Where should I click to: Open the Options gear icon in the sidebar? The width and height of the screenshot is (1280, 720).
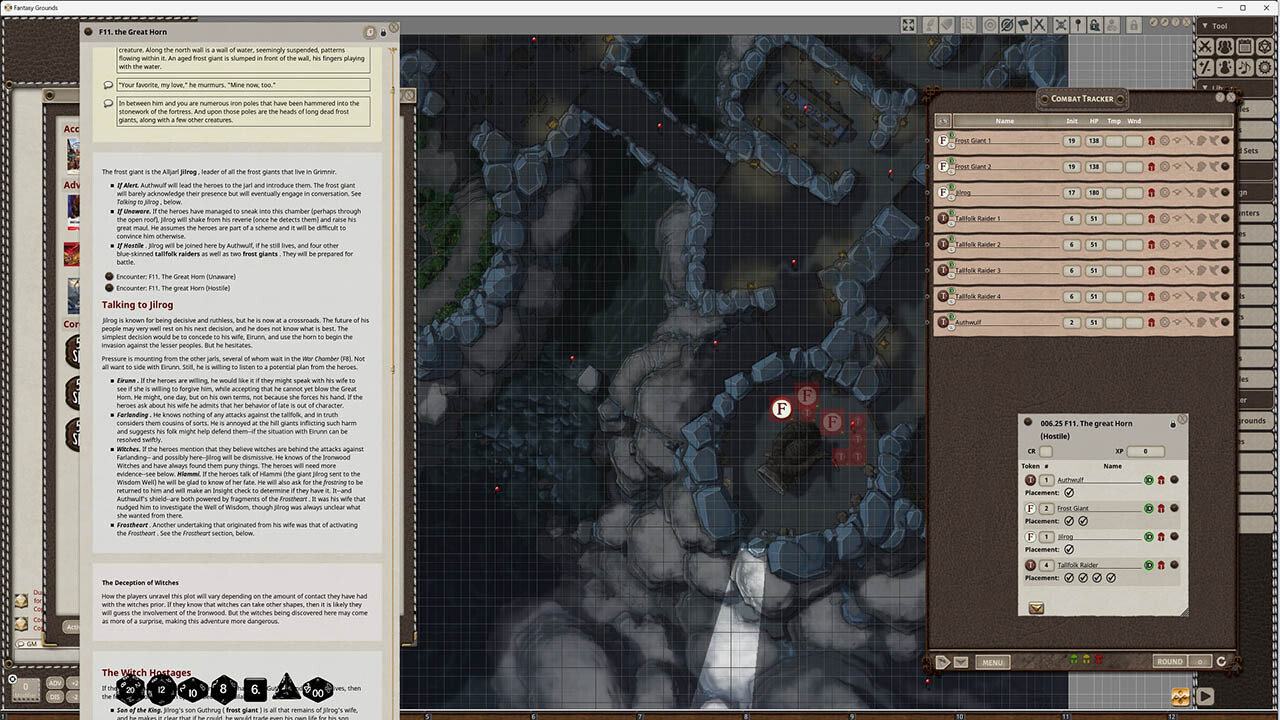[1265, 66]
